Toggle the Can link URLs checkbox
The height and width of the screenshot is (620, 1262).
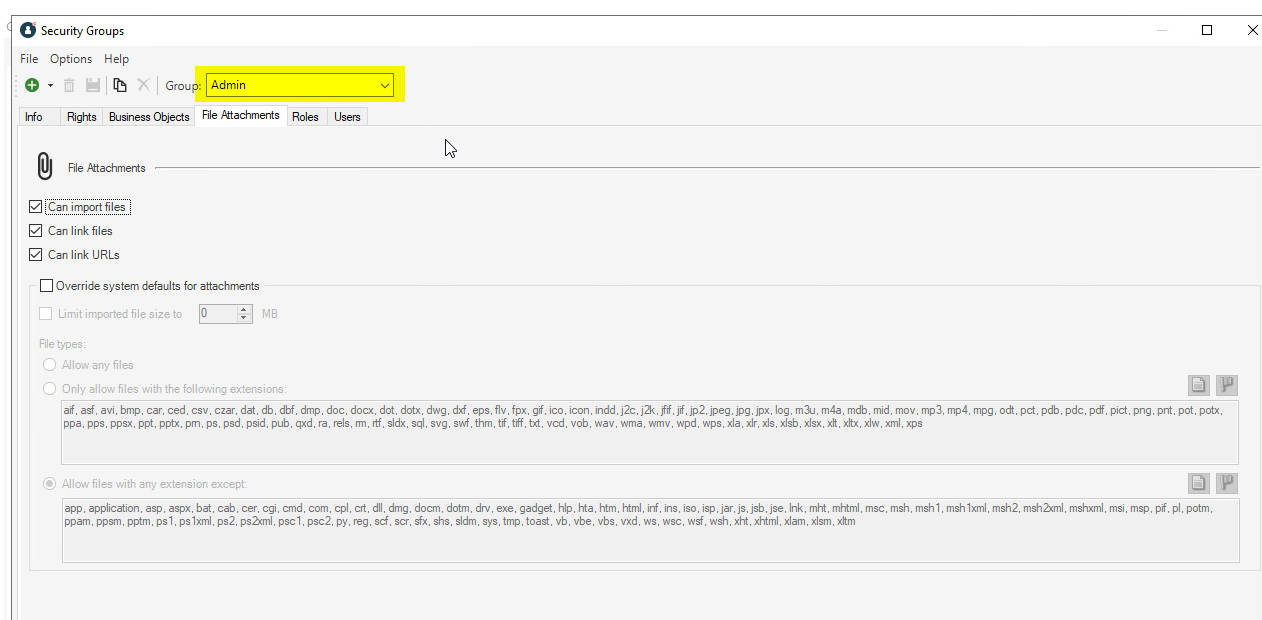[x=36, y=255]
